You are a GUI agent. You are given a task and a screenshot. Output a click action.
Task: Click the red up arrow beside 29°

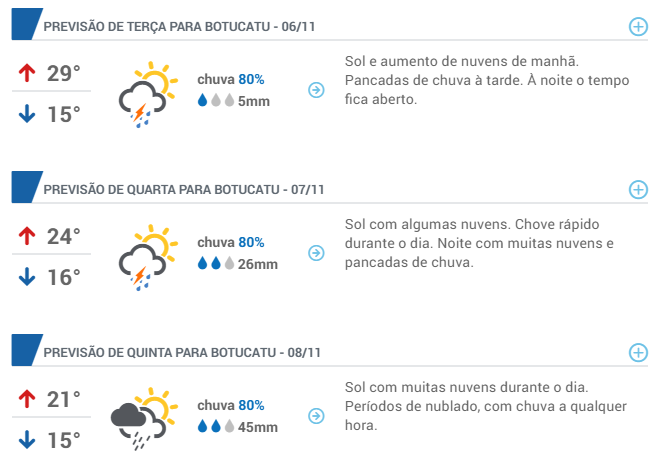click(27, 73)
